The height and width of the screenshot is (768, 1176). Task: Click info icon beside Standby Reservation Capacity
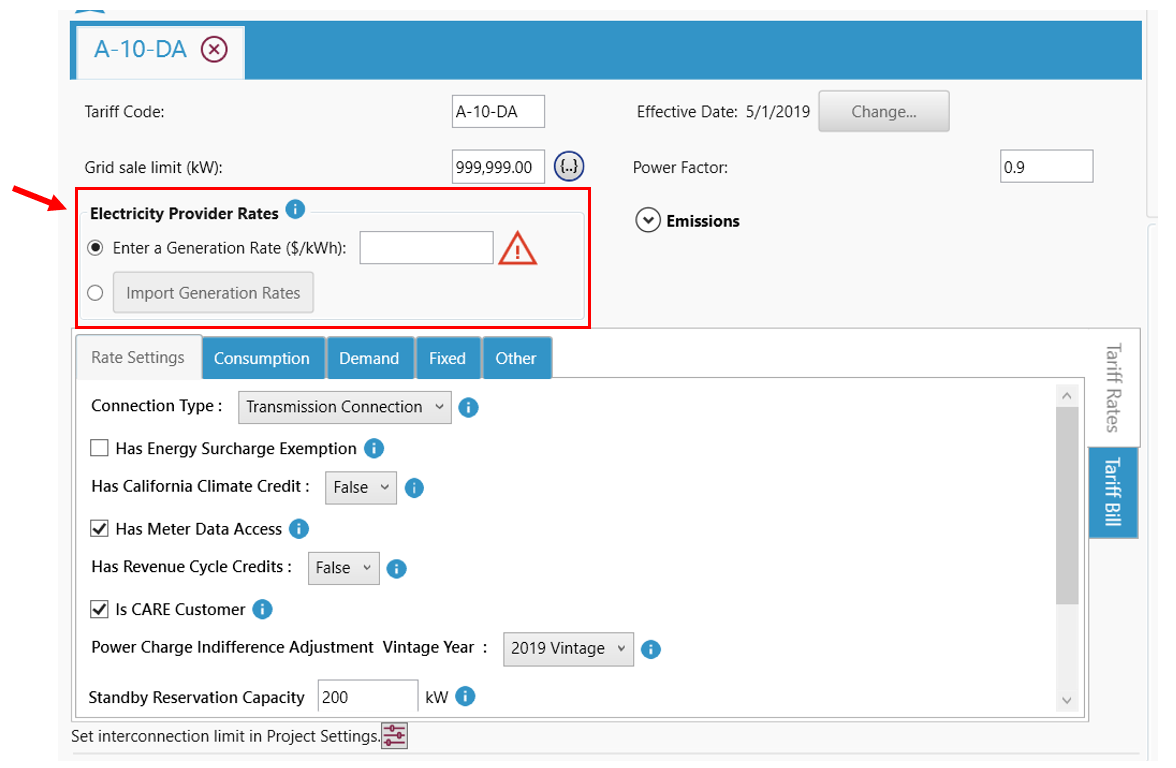(465, 697)
